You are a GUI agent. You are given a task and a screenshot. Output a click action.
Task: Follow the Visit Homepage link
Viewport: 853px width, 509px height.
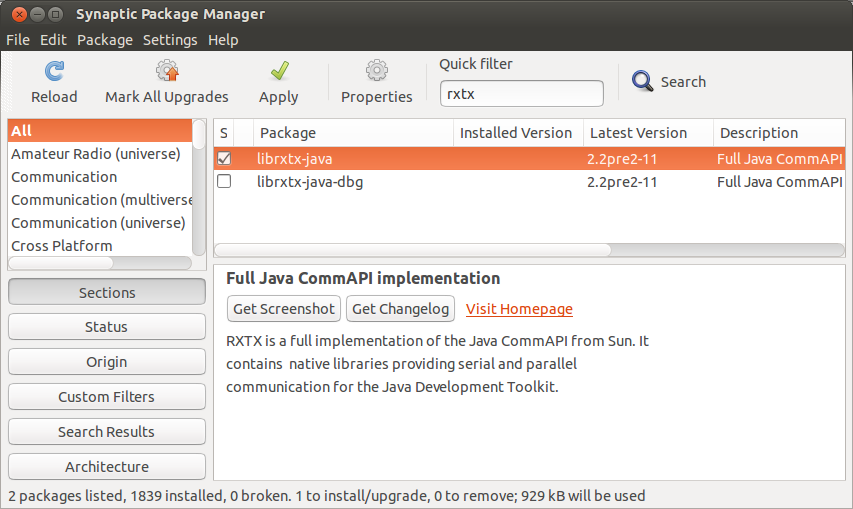click(x=519, y=309)
